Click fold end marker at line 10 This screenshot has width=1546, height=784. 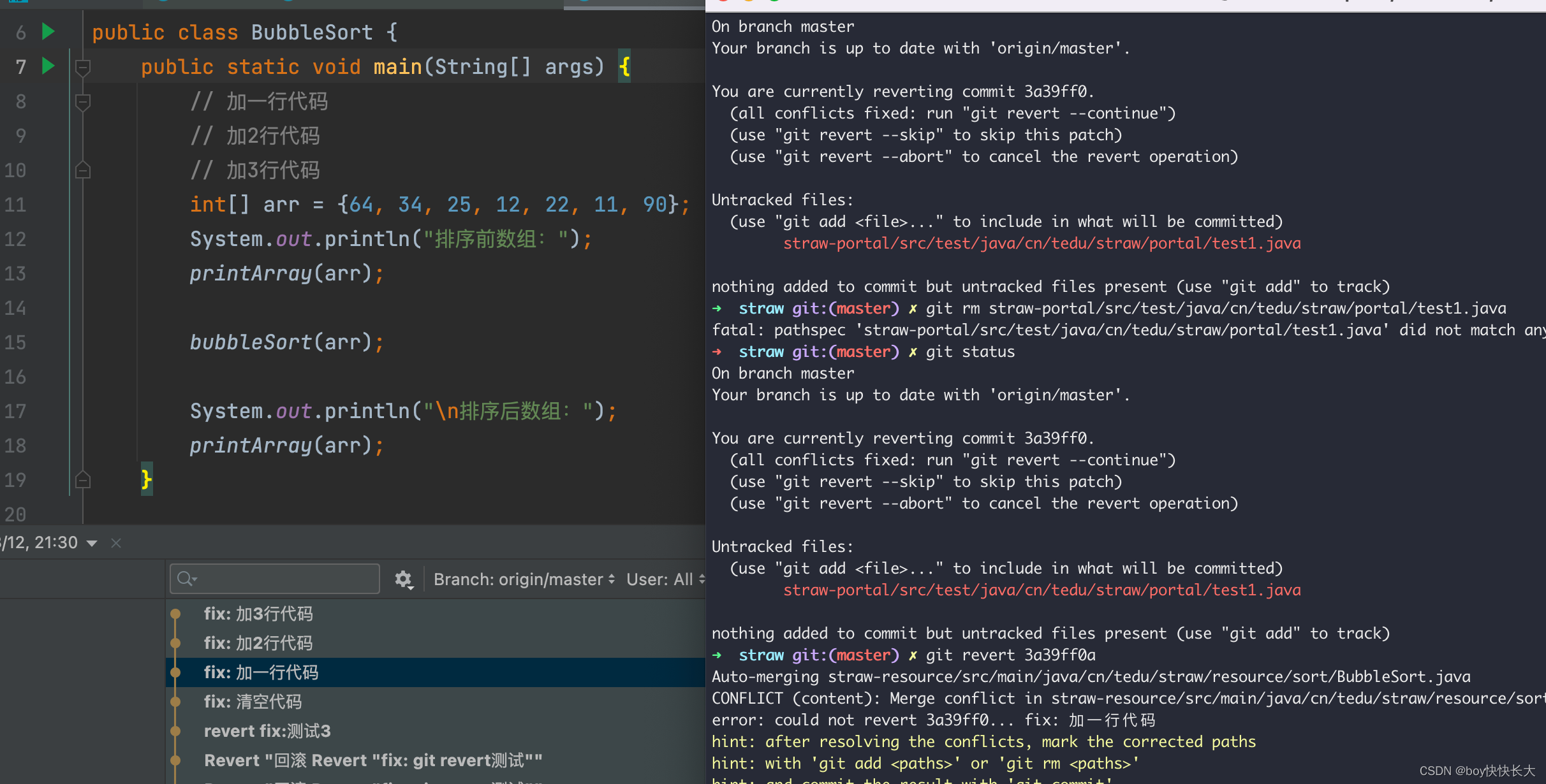click(83, 170)
